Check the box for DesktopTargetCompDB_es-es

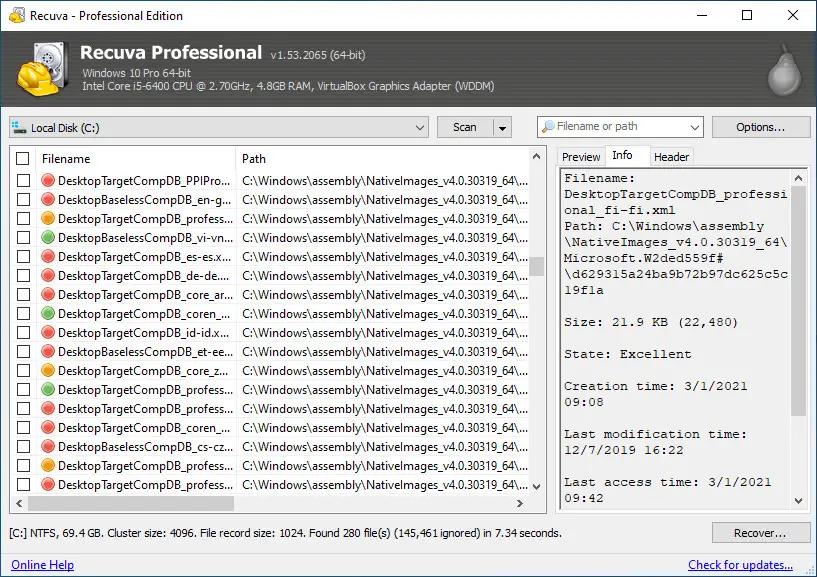pyautogui.click(x=23, y=256)
